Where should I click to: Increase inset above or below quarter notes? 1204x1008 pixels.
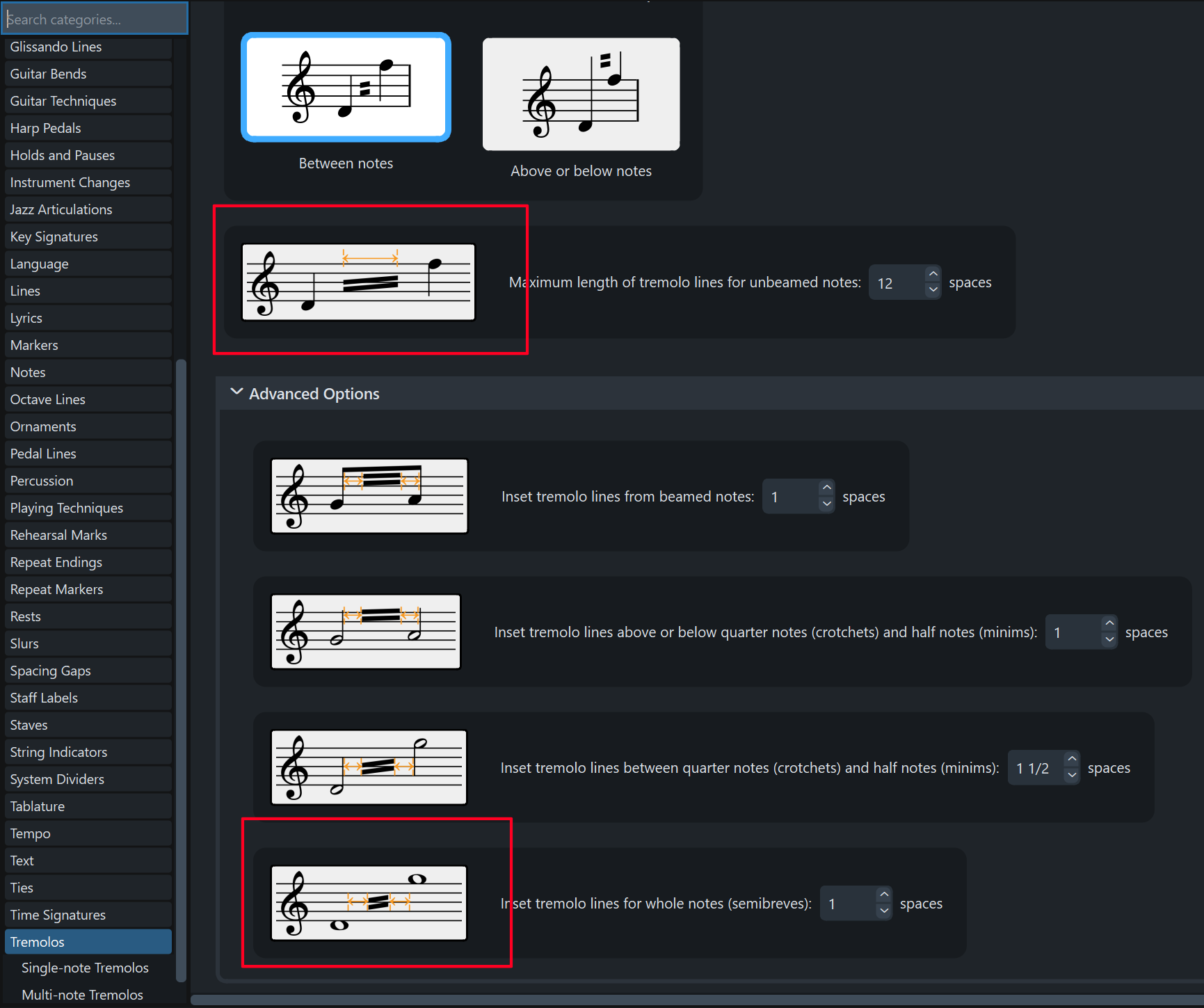[1109, 624]
